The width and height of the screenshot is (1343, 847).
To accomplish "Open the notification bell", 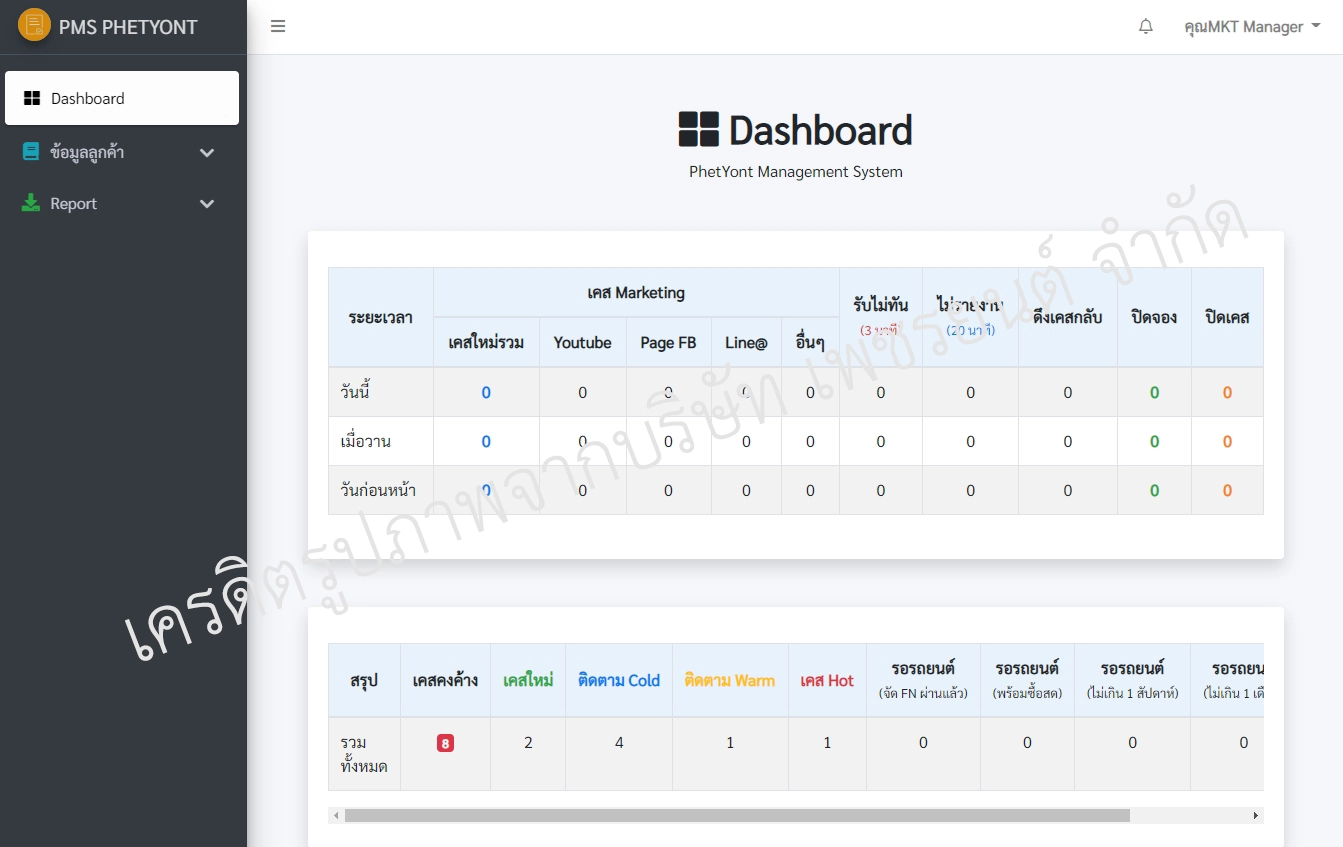I will pos(1146,27).
